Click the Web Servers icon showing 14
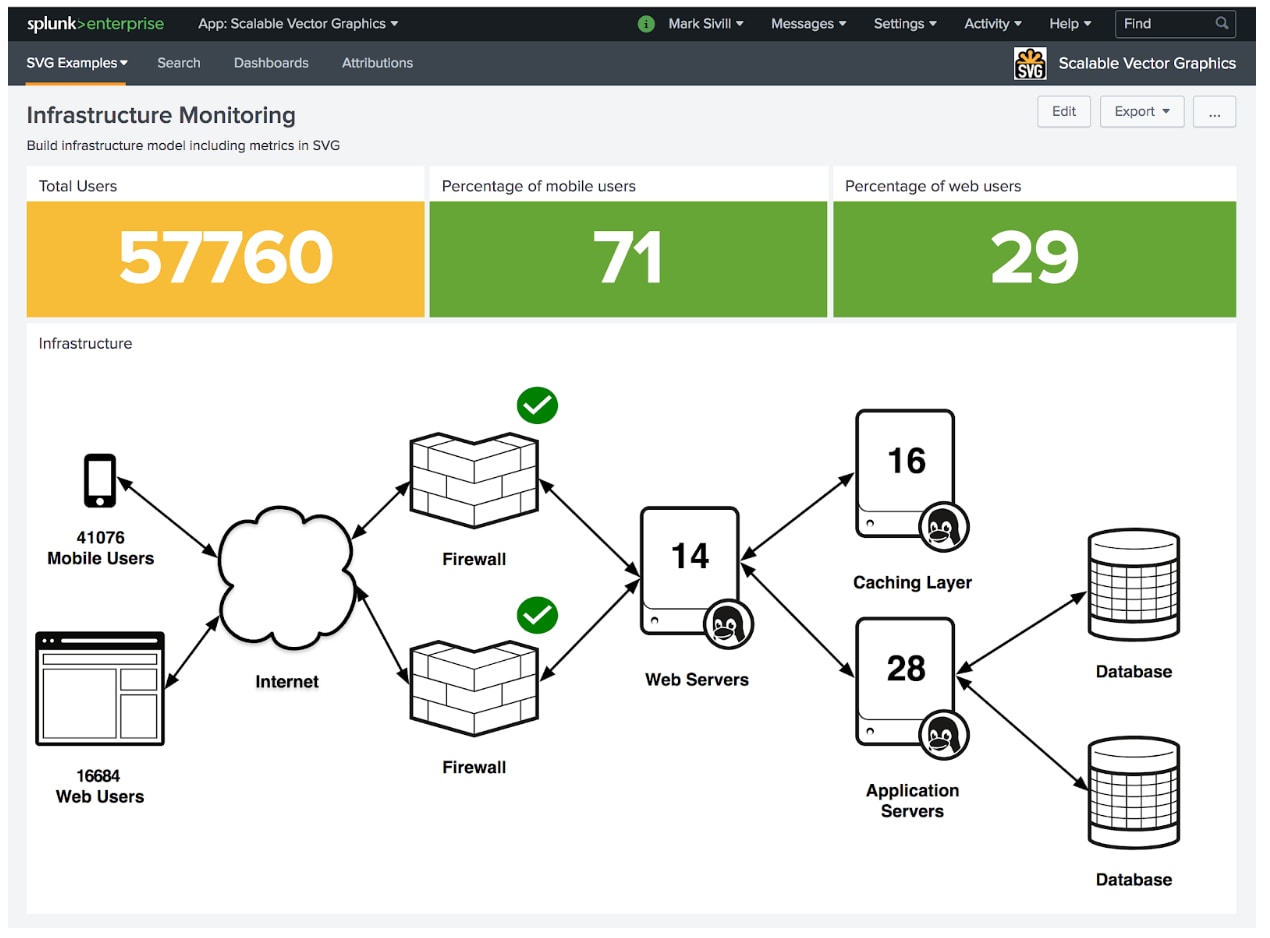 tap(690, 571)
